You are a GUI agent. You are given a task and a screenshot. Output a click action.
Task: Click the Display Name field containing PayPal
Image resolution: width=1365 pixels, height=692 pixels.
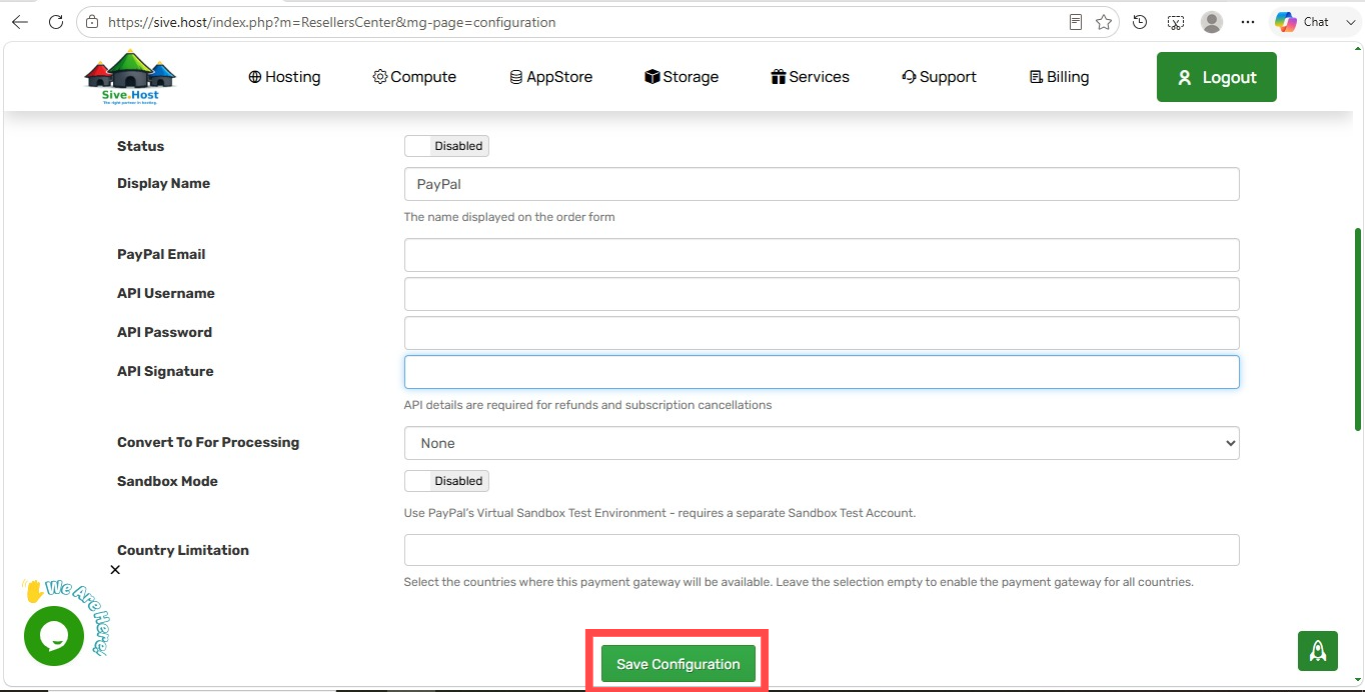pyautogui.click(x=821, y=184)
